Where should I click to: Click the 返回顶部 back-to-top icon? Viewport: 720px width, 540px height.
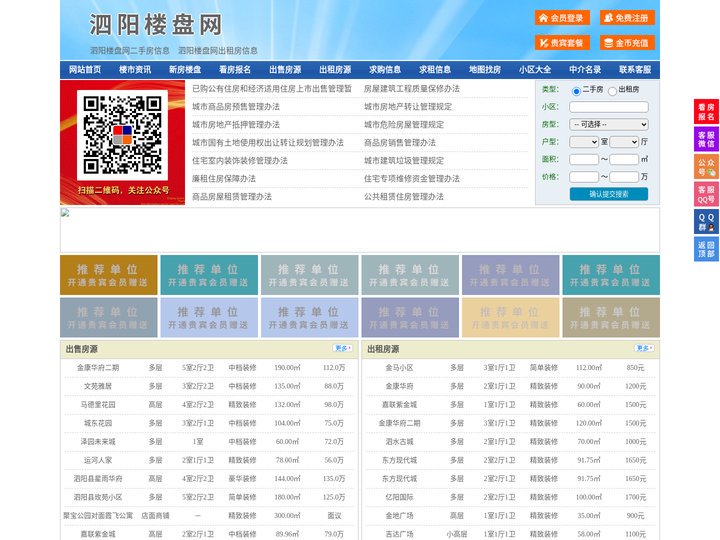(x=706, y=249)
